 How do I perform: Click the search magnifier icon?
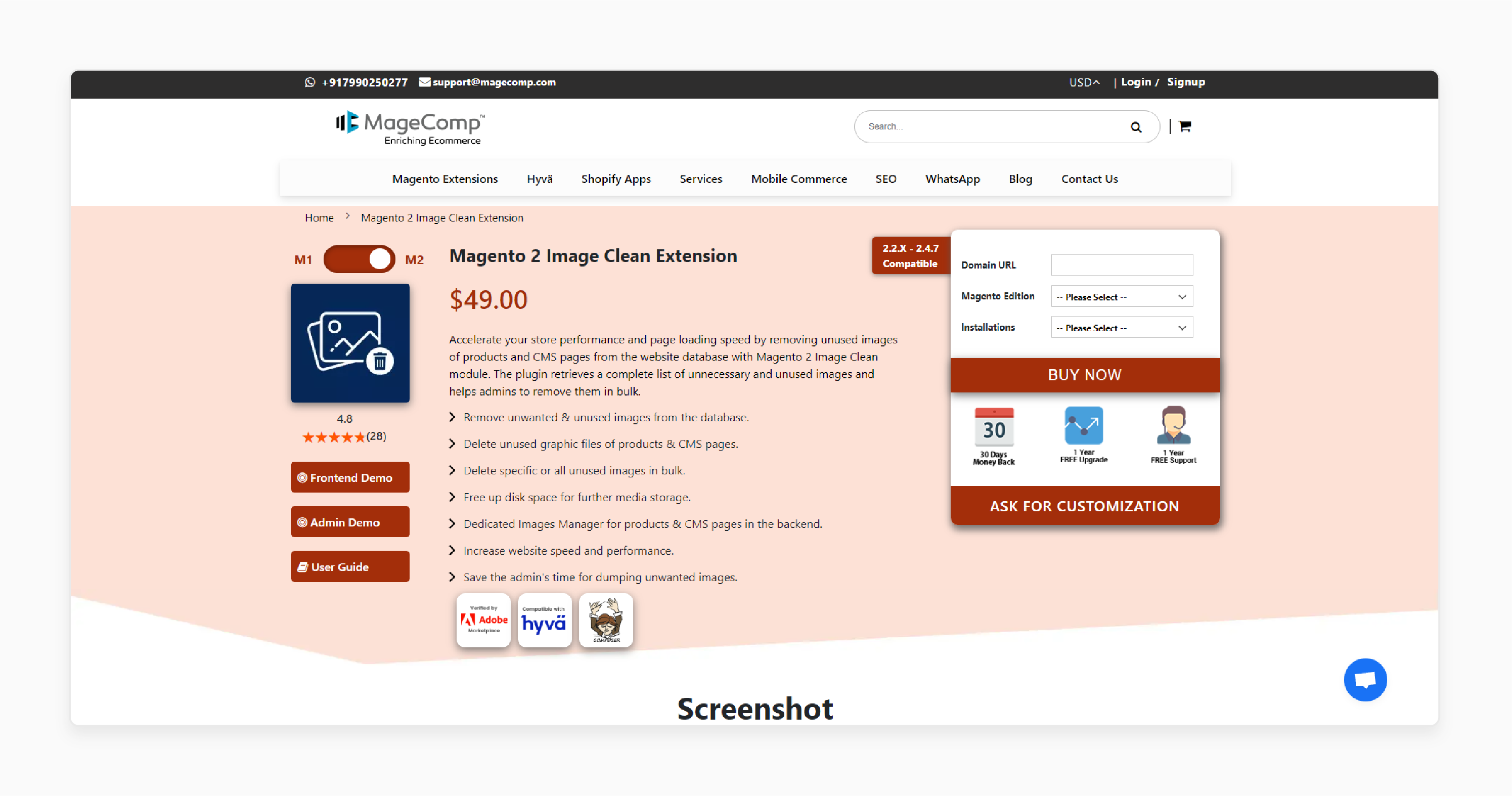pyautogui.click(x=1136, y=127)
